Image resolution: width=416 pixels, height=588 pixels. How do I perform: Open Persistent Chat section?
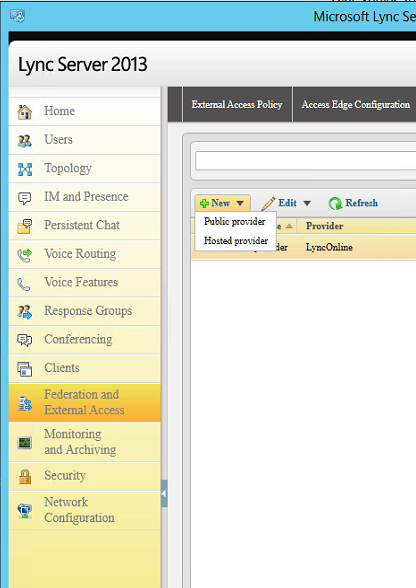click(85, 225)
